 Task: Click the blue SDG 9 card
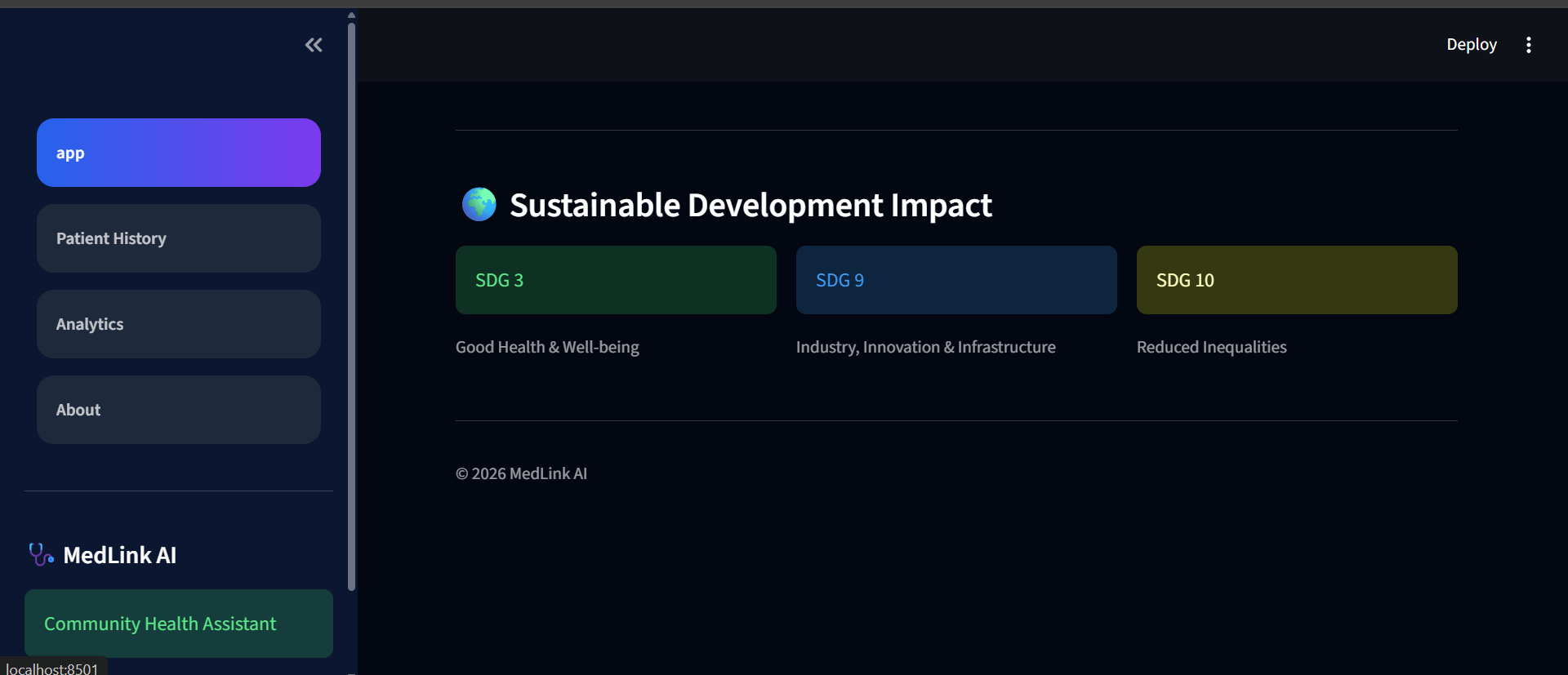pyautogui.click(x=956, y=280)
